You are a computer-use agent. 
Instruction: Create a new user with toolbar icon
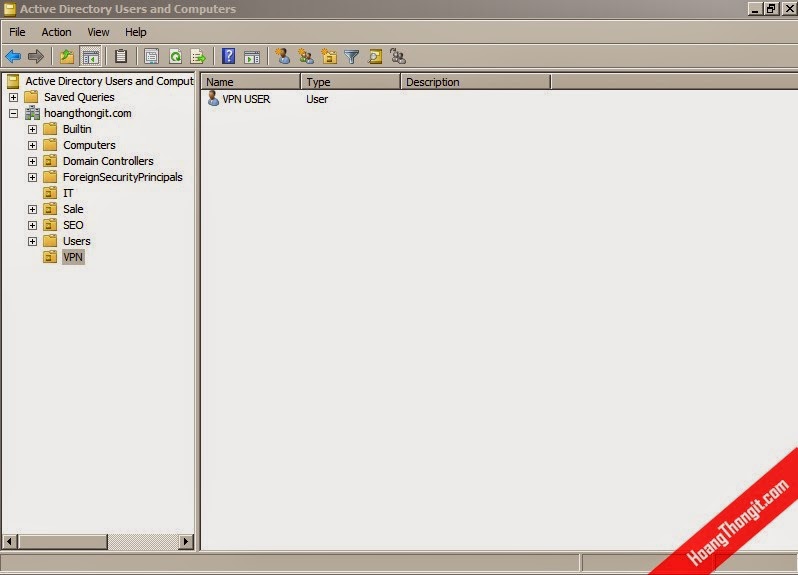[282, 56]
